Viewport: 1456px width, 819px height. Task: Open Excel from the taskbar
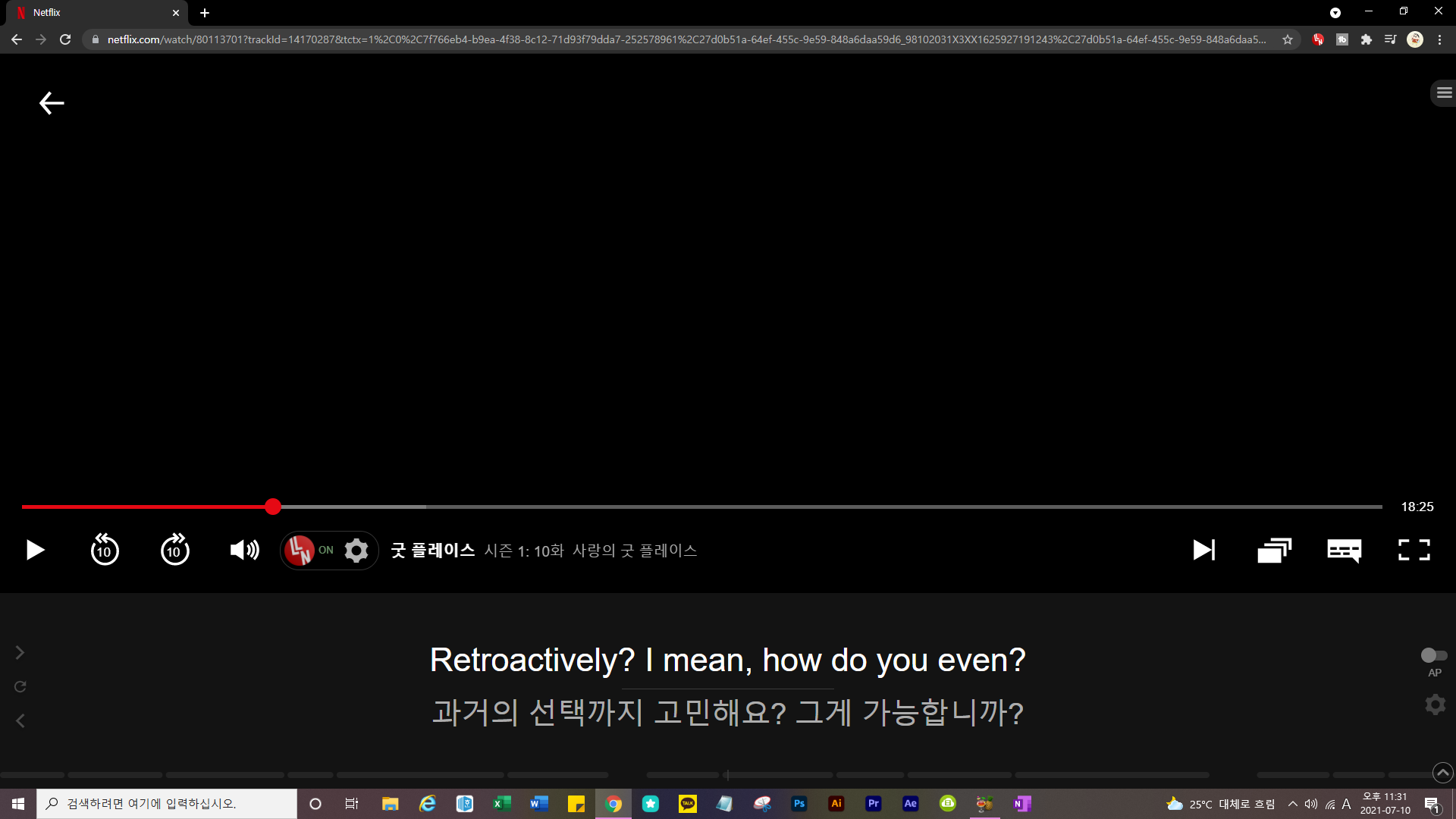(x=502, y=803)
